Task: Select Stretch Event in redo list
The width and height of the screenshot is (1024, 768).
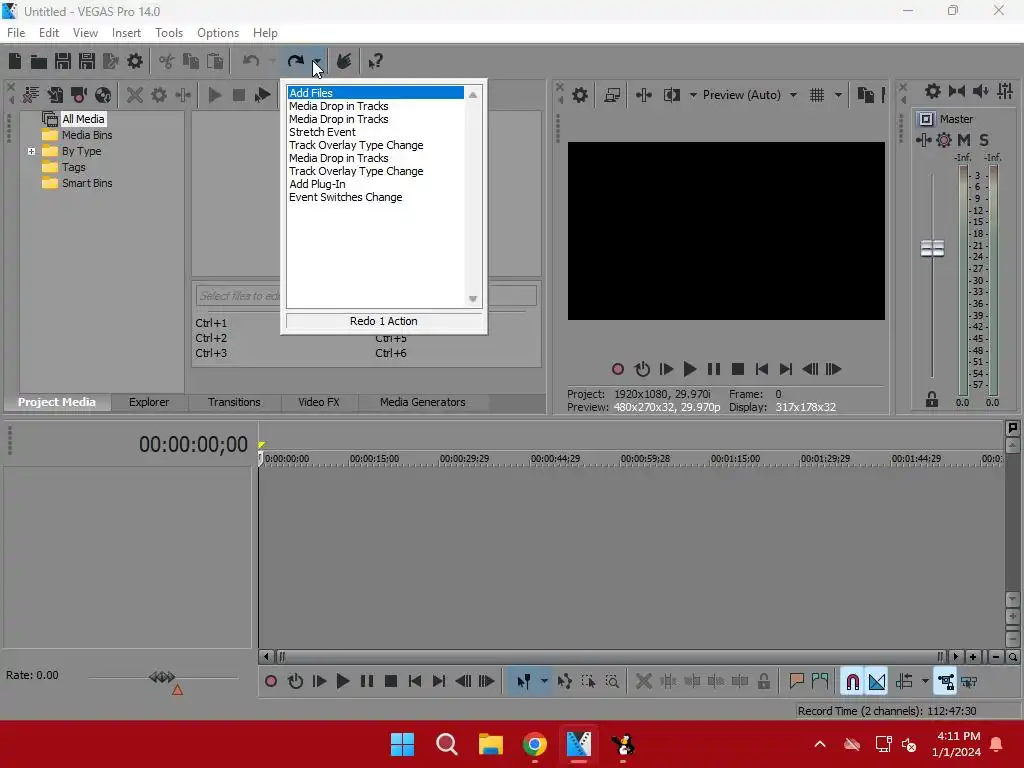Action: (322, 132)
